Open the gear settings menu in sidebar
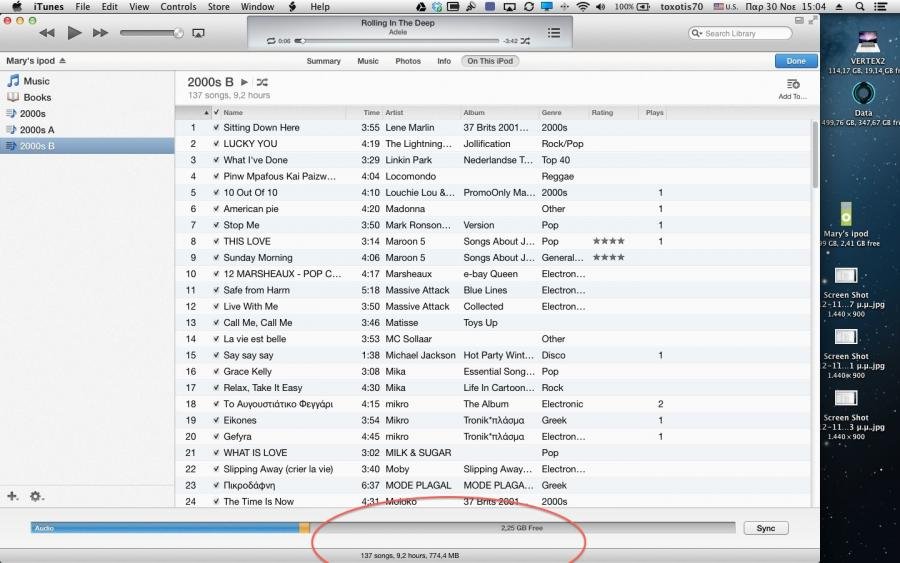900x563 pixels. click(36, 496)
